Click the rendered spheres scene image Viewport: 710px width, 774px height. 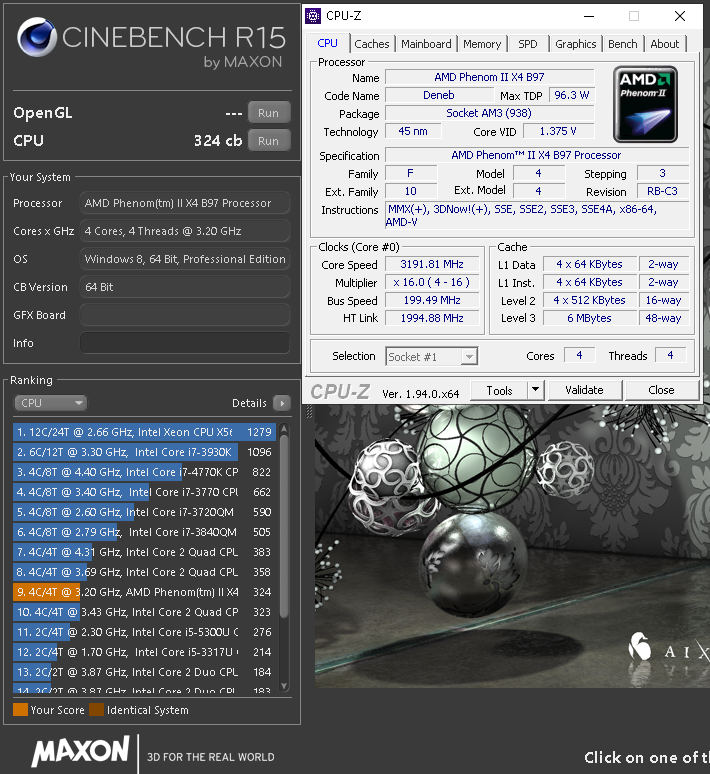coord(512,545)
